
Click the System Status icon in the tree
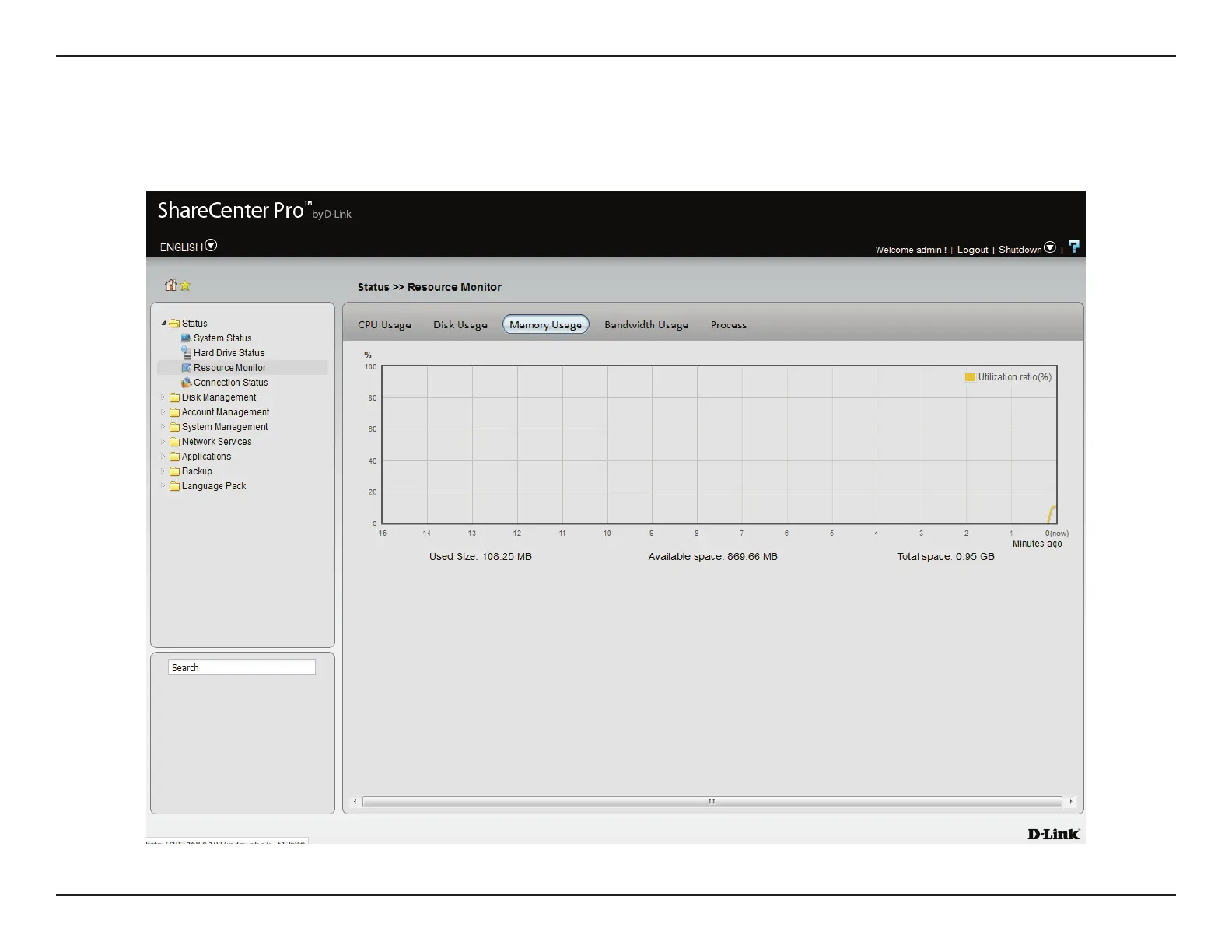(x=186, y=338)
